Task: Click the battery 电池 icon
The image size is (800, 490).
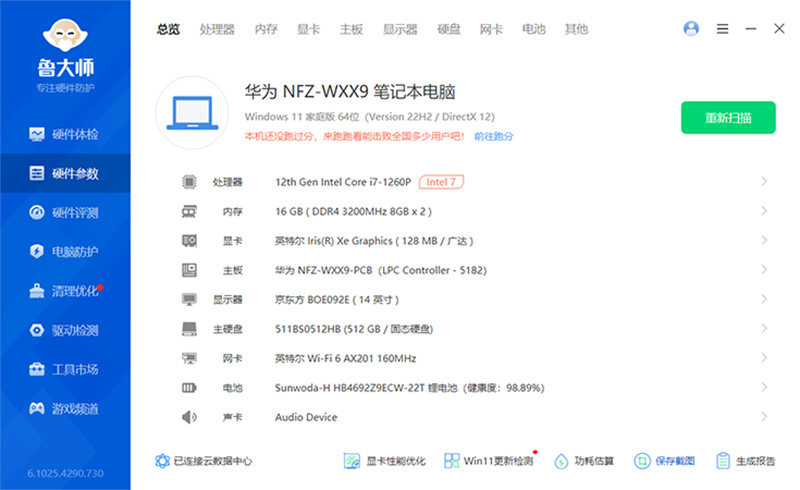Action: (x=189, y=388)
